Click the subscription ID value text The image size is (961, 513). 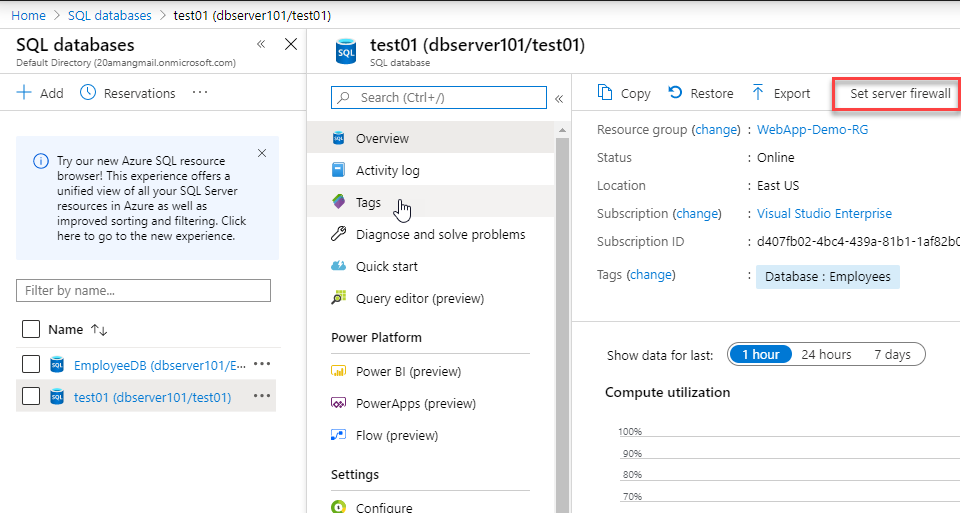(859, 241)
